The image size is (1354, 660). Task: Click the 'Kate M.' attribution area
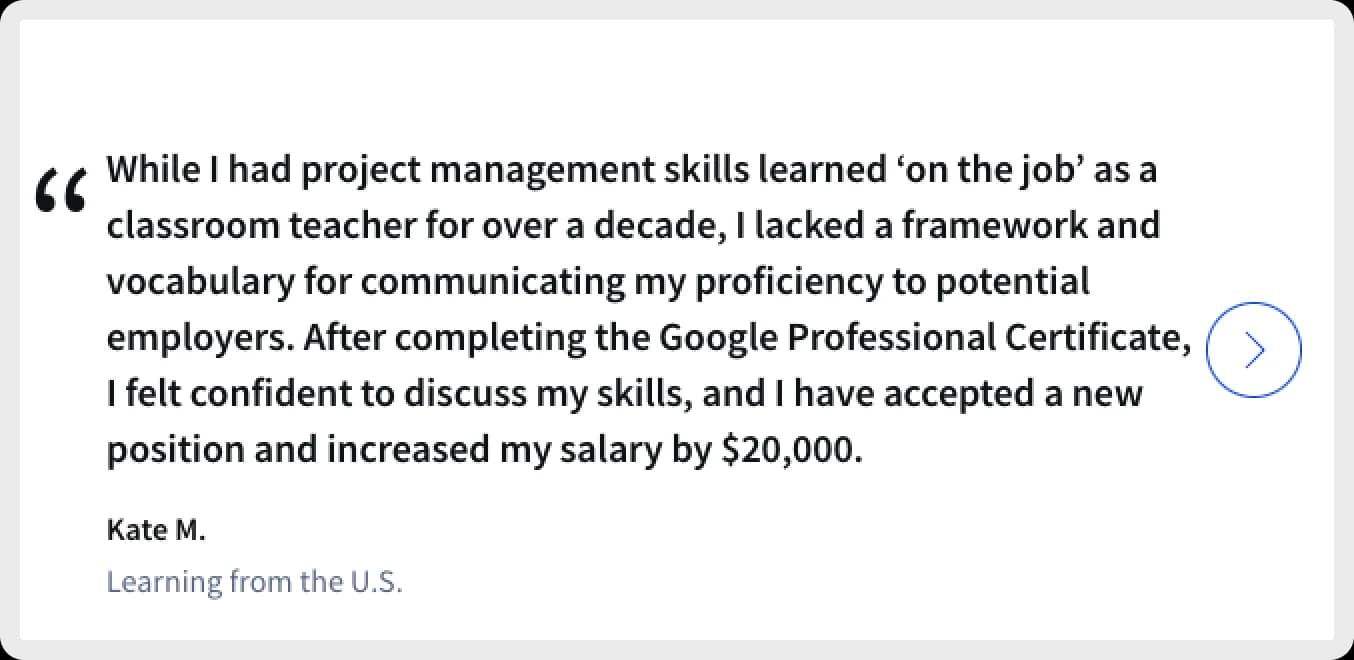(x=156, y=529)
